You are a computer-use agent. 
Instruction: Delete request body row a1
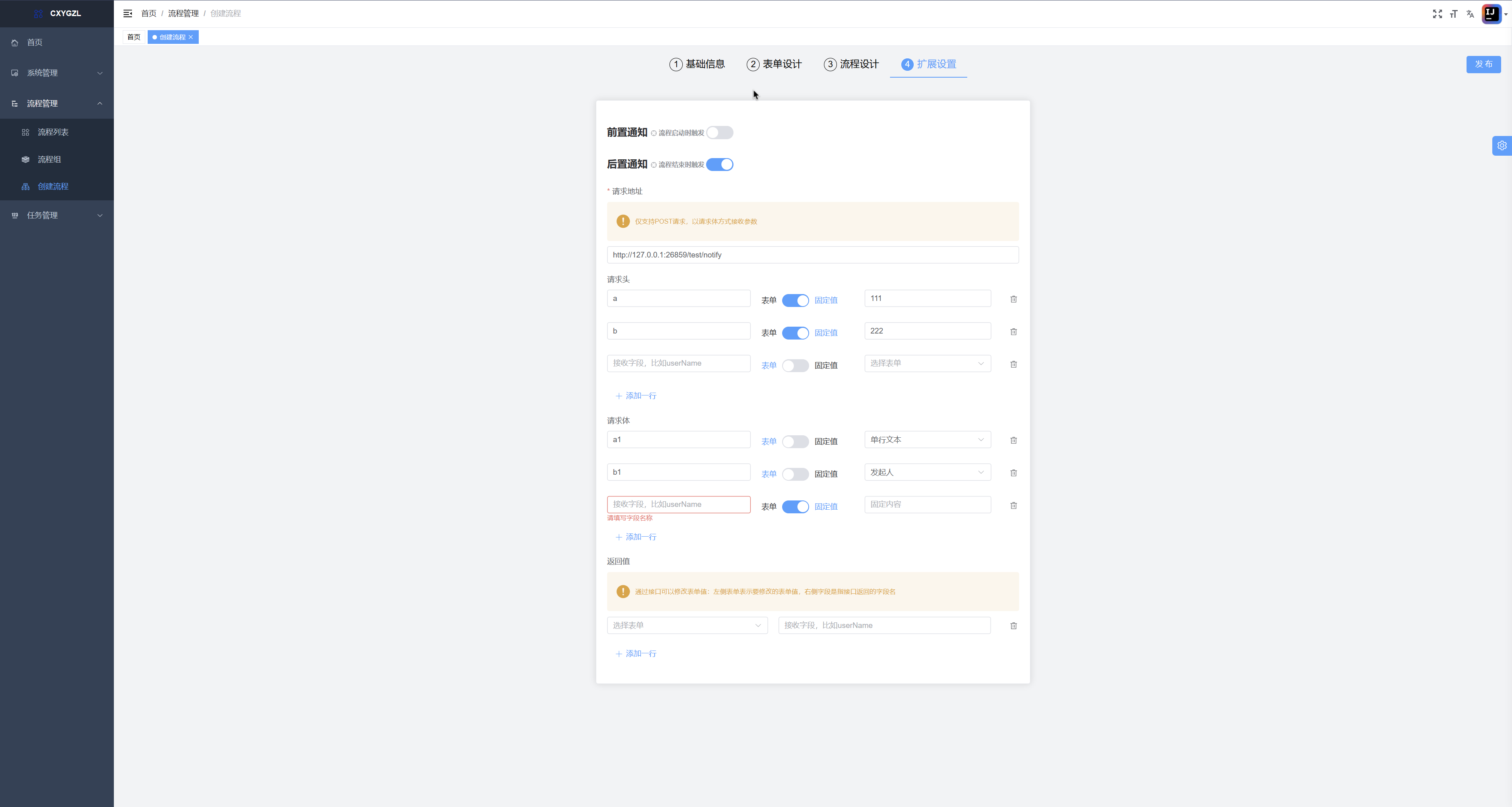1013,440
